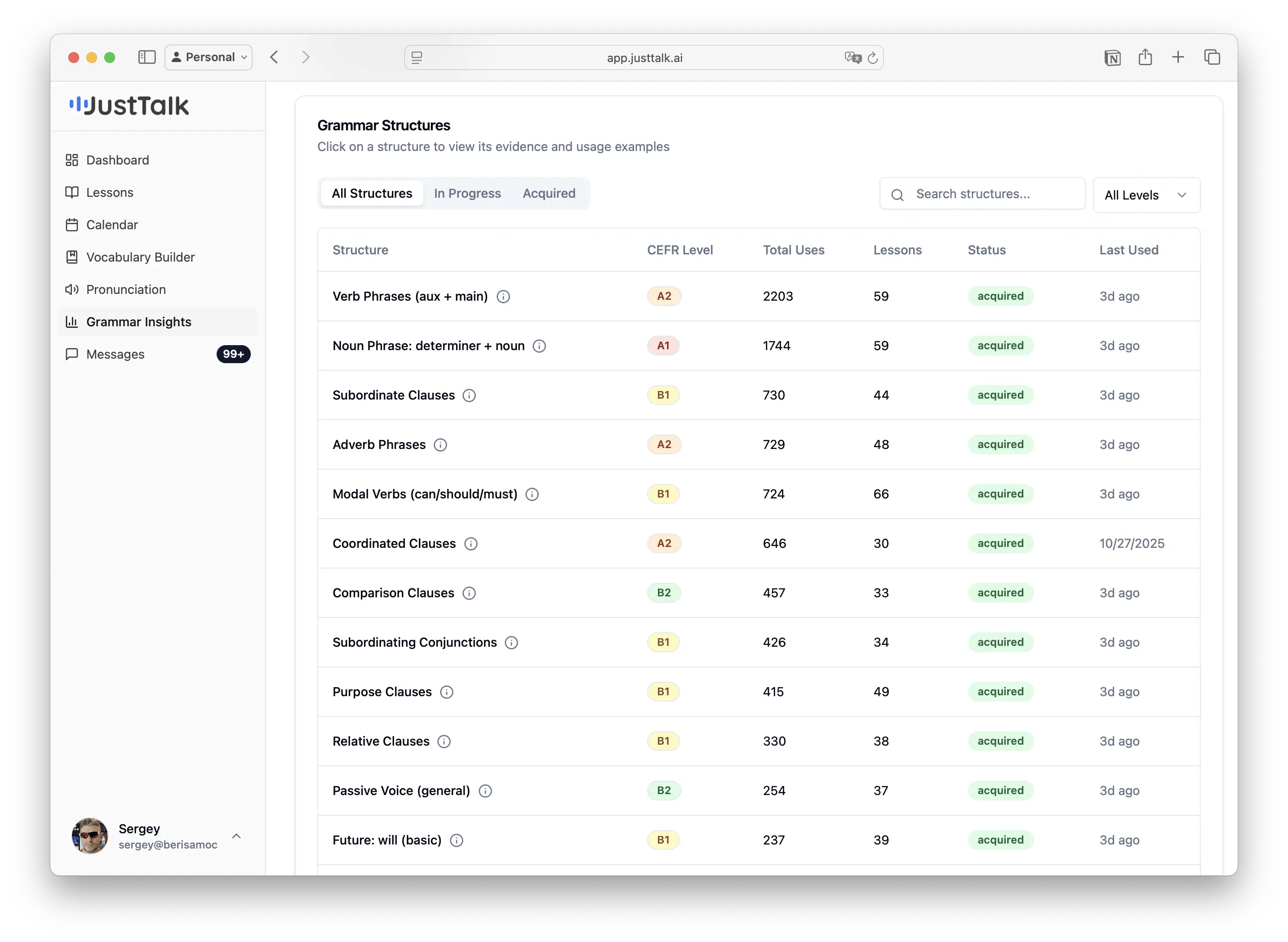This screenshot has height=942, width=1288.
Task: Open Pronunciation in sidebar
Action: (x=158, y=290)
